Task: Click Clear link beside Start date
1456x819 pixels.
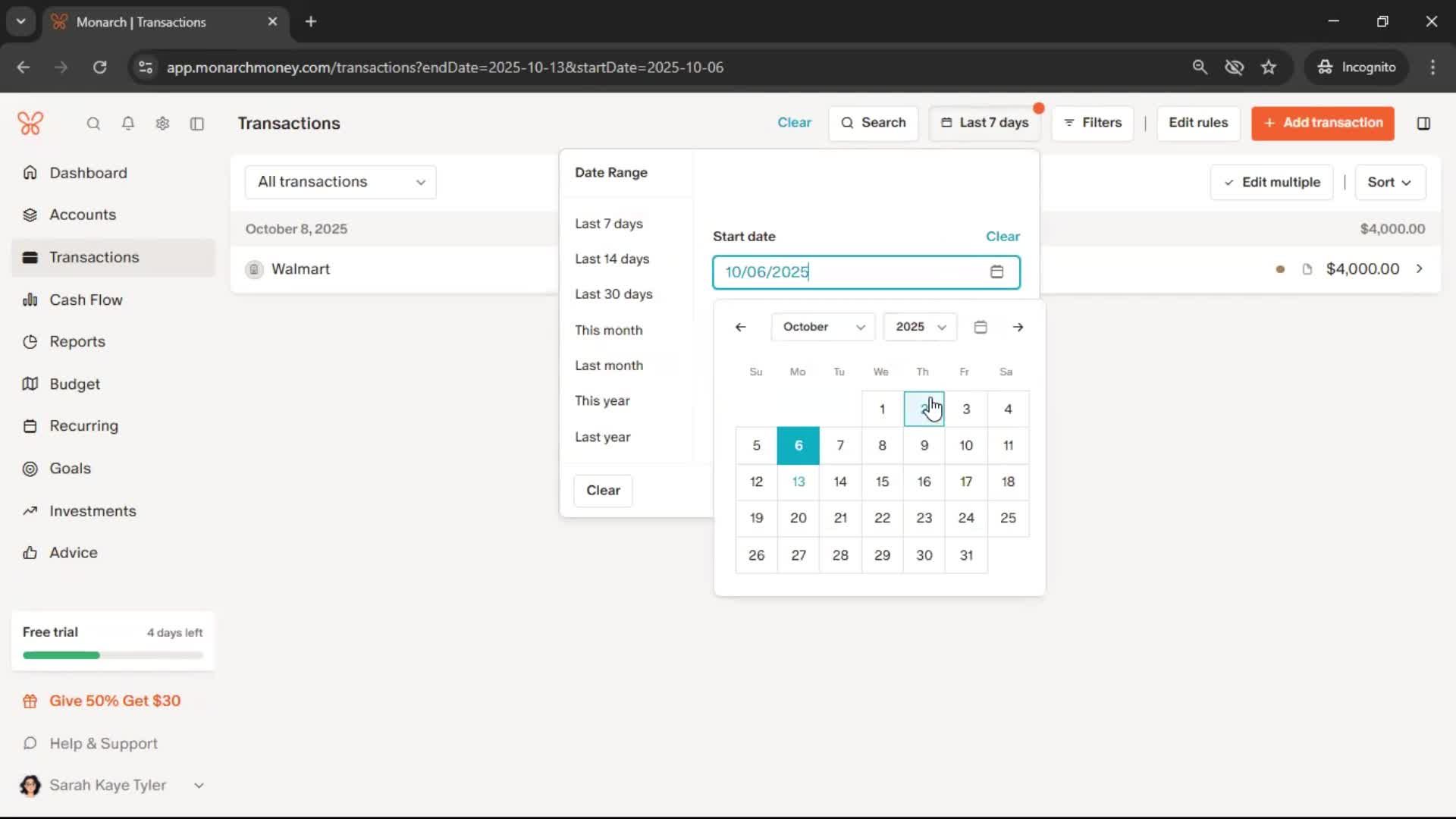Action: click(1003, 237)
